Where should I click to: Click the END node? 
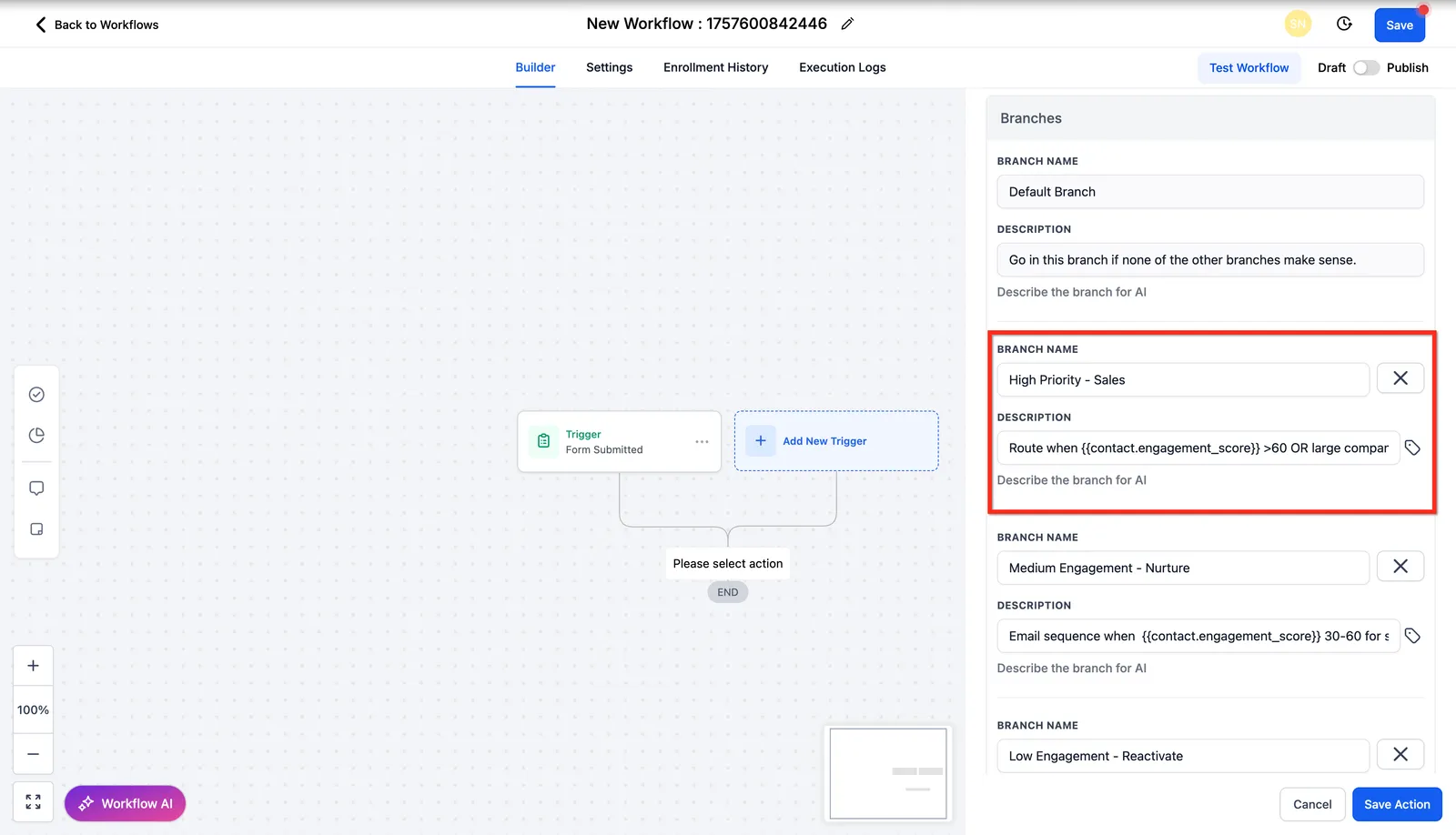728,592
